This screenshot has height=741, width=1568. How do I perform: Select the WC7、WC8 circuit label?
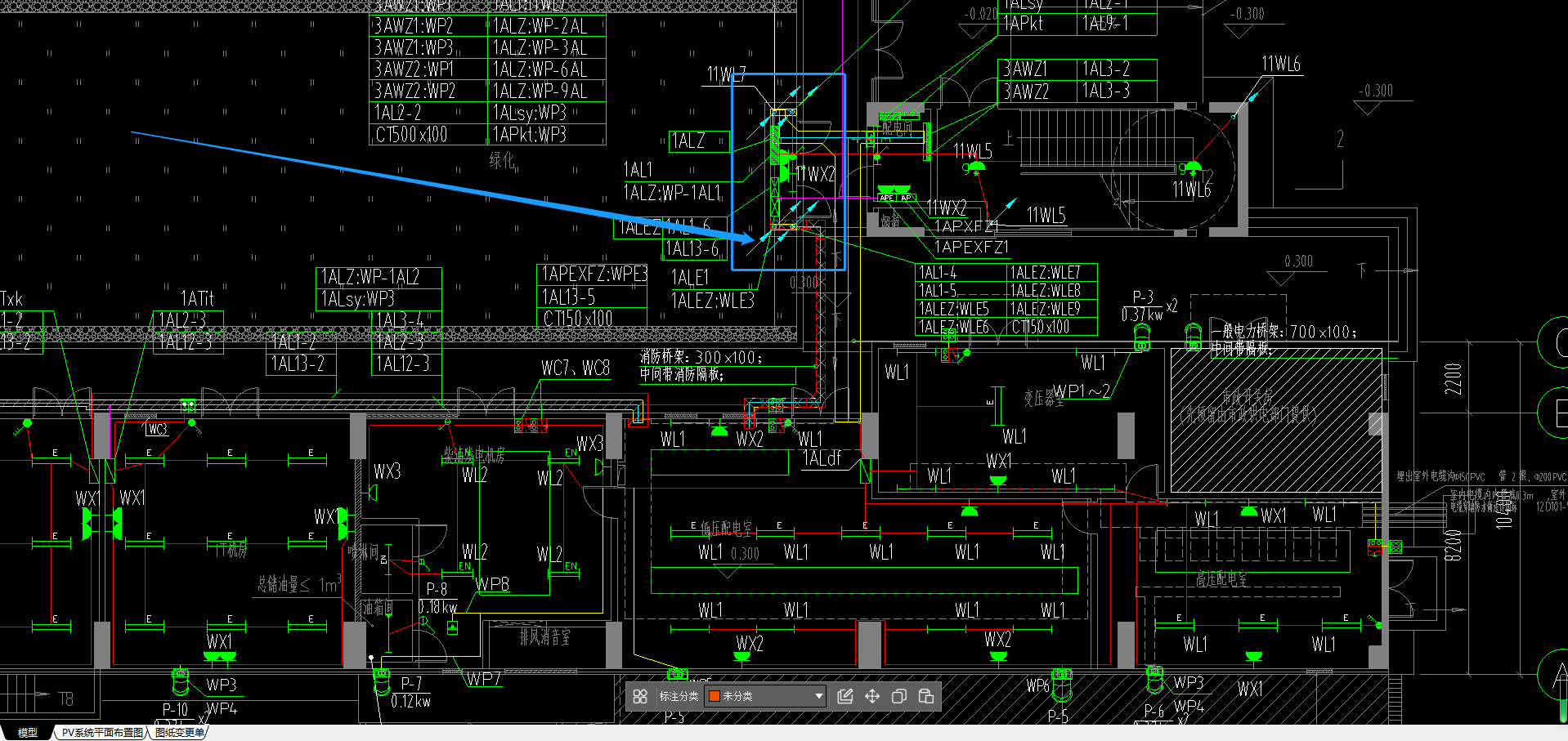[576, 368]
